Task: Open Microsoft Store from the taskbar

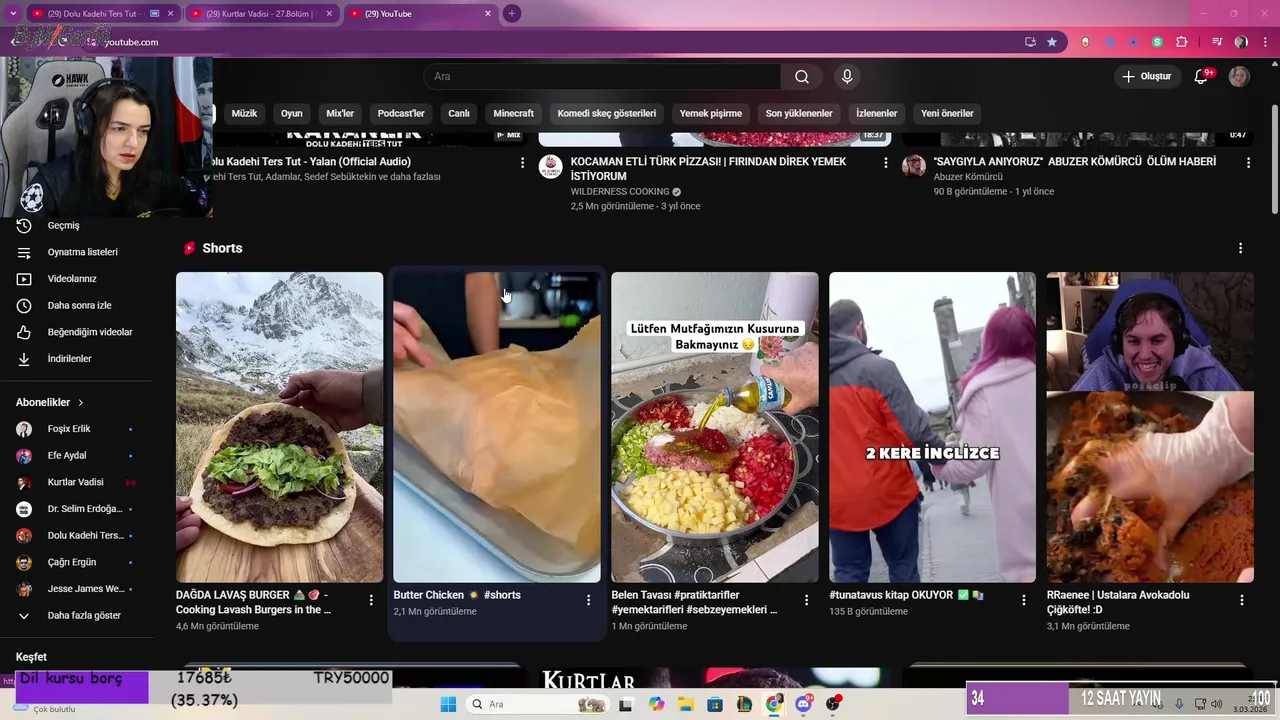Action: [x=716, y=704]
